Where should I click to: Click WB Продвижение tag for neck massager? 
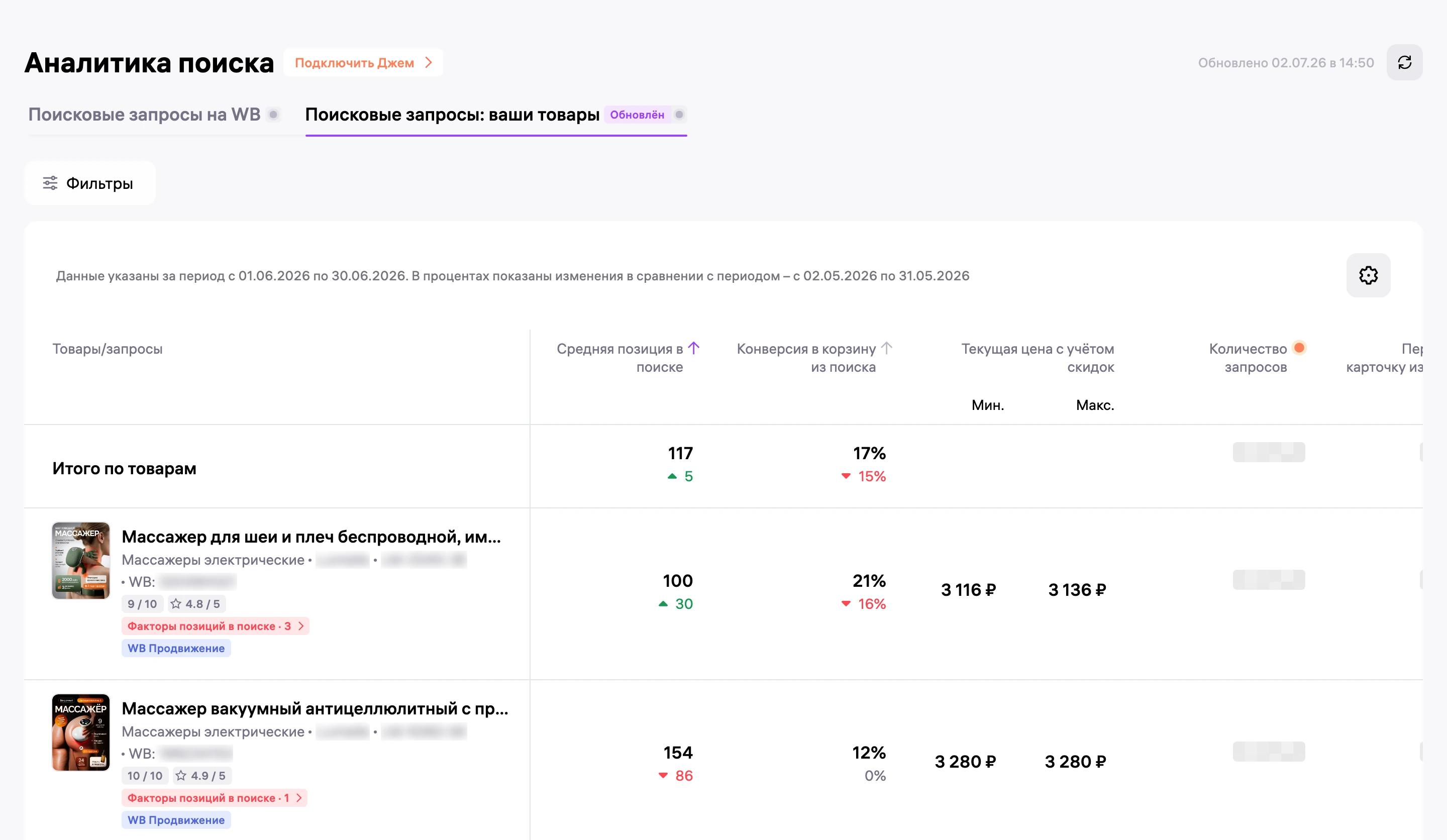[176, 648]
